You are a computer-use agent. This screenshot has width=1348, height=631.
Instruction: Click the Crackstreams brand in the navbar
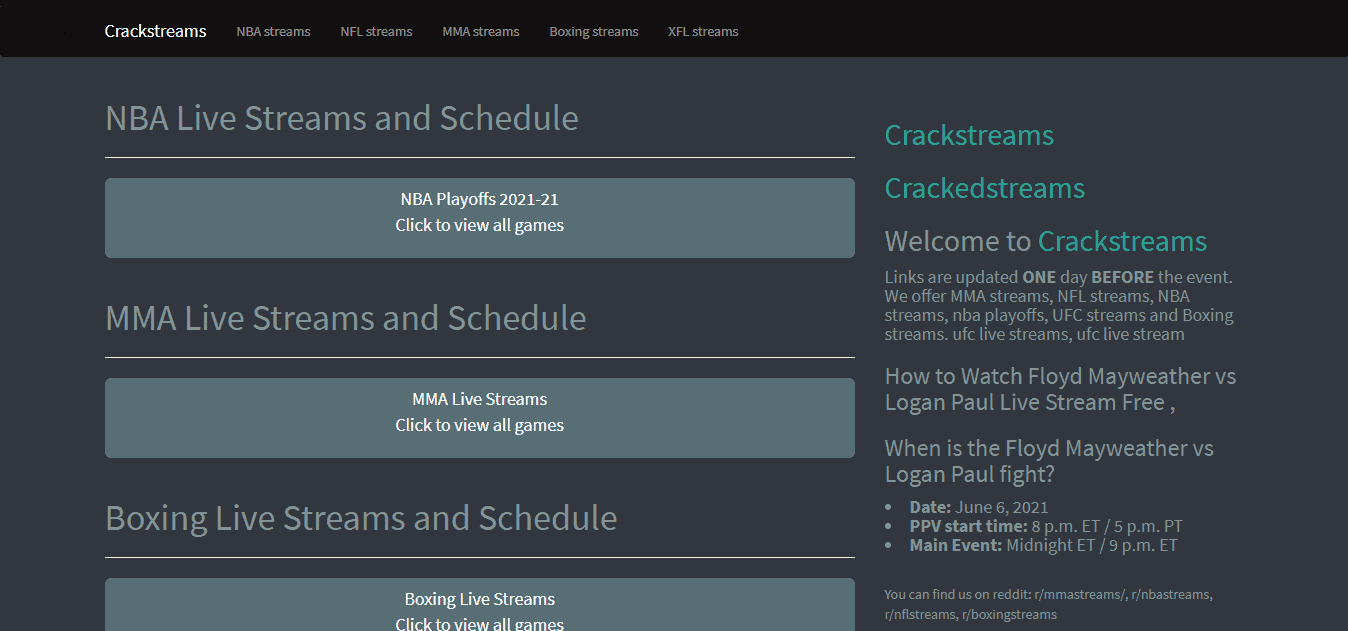tap(155, 31)
